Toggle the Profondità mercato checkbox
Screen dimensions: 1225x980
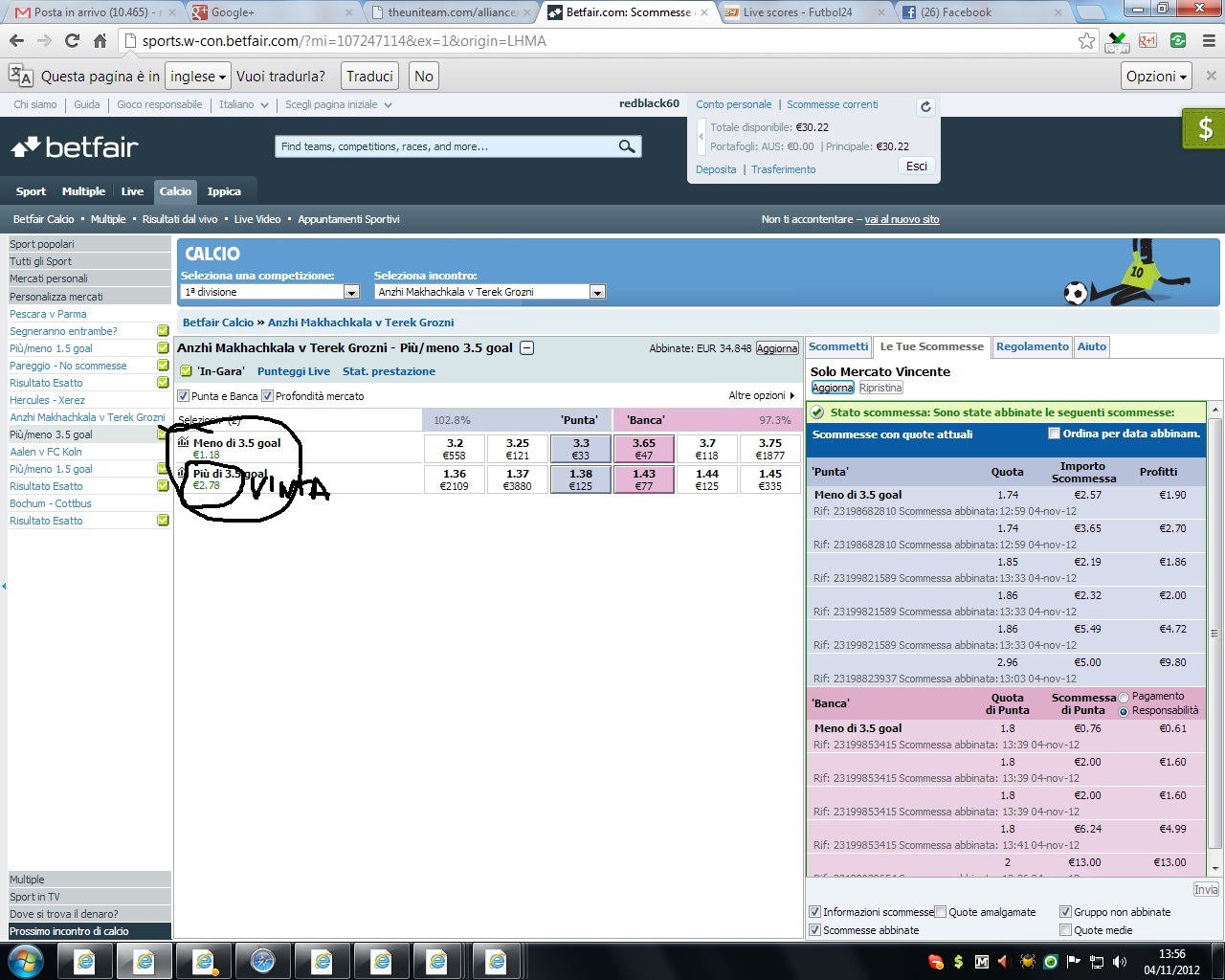click(268, 396)
